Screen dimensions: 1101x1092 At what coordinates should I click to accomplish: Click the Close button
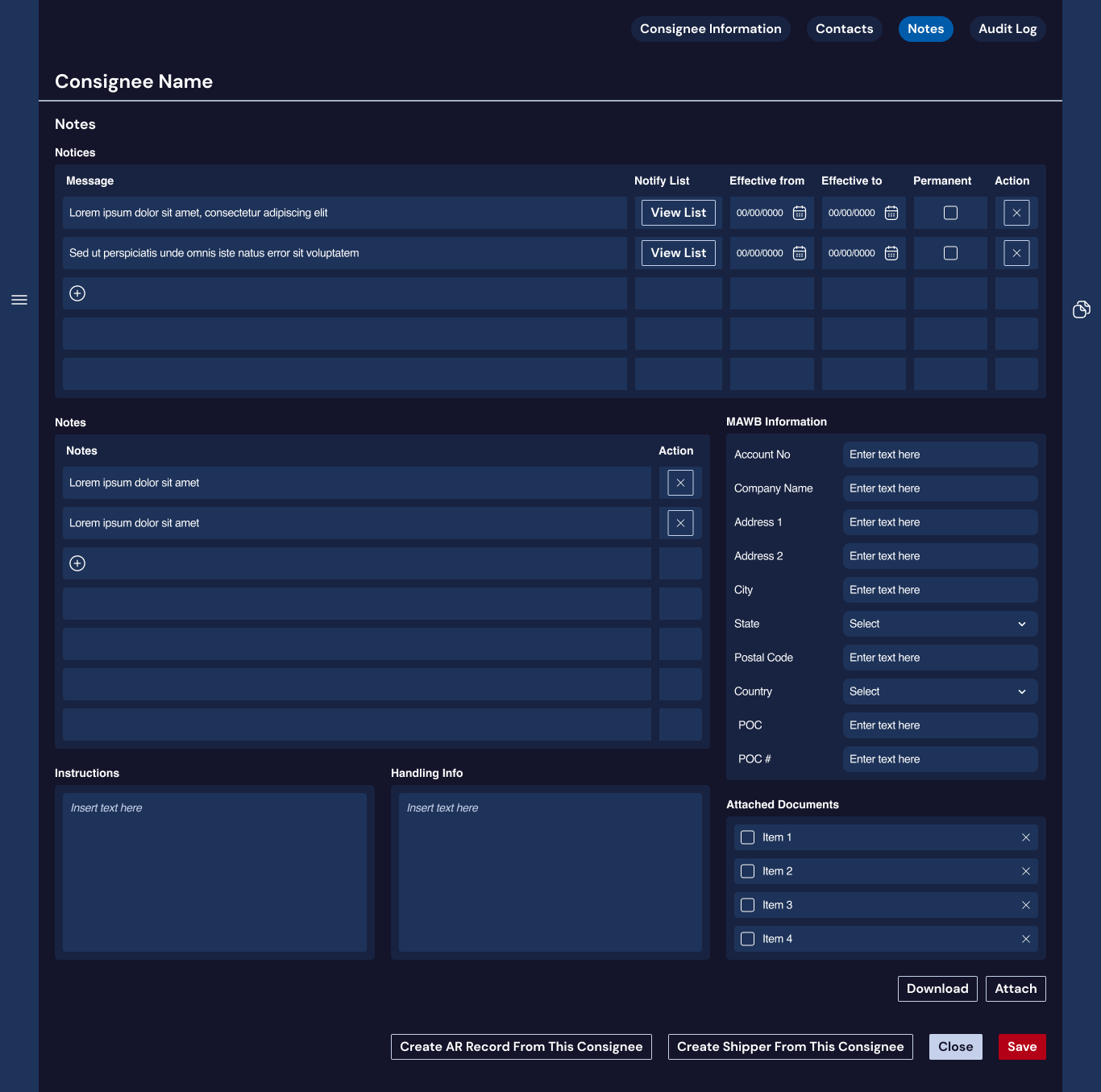pyautogui.click(x=956, y=1047)
